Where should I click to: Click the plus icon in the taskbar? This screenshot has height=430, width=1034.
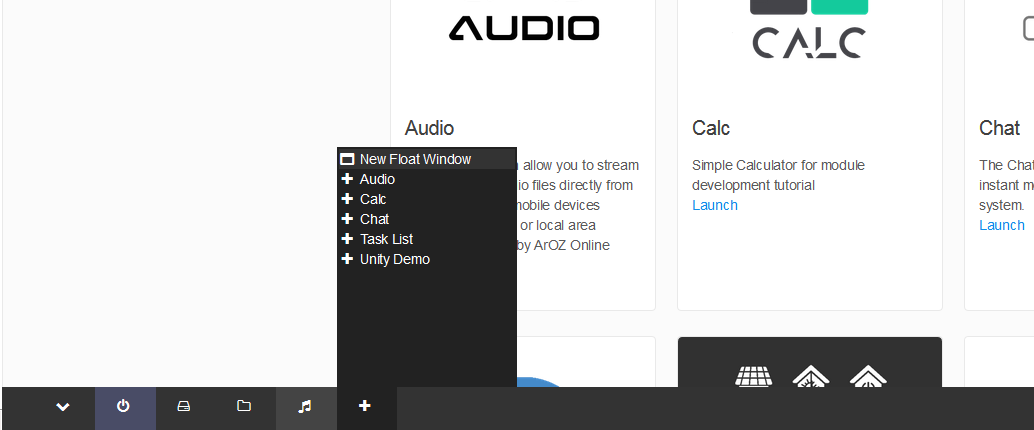(x=365, y=406)
